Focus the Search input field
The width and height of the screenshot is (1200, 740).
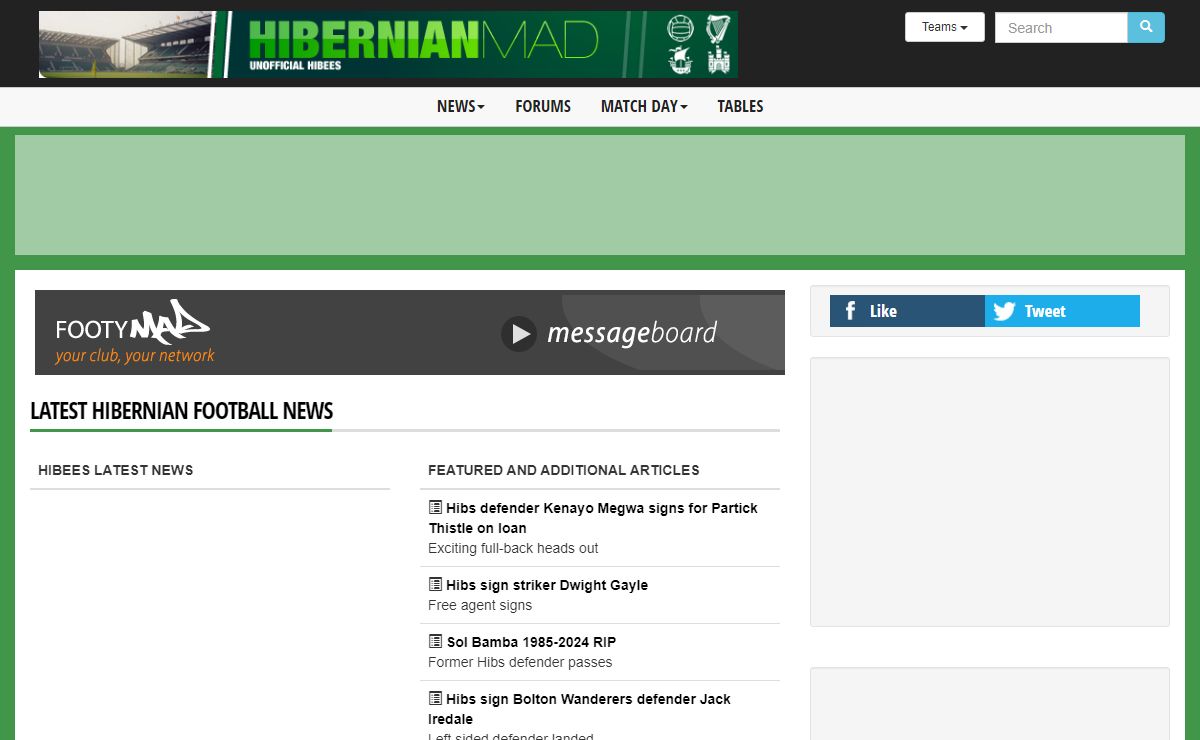[1061, 27]
